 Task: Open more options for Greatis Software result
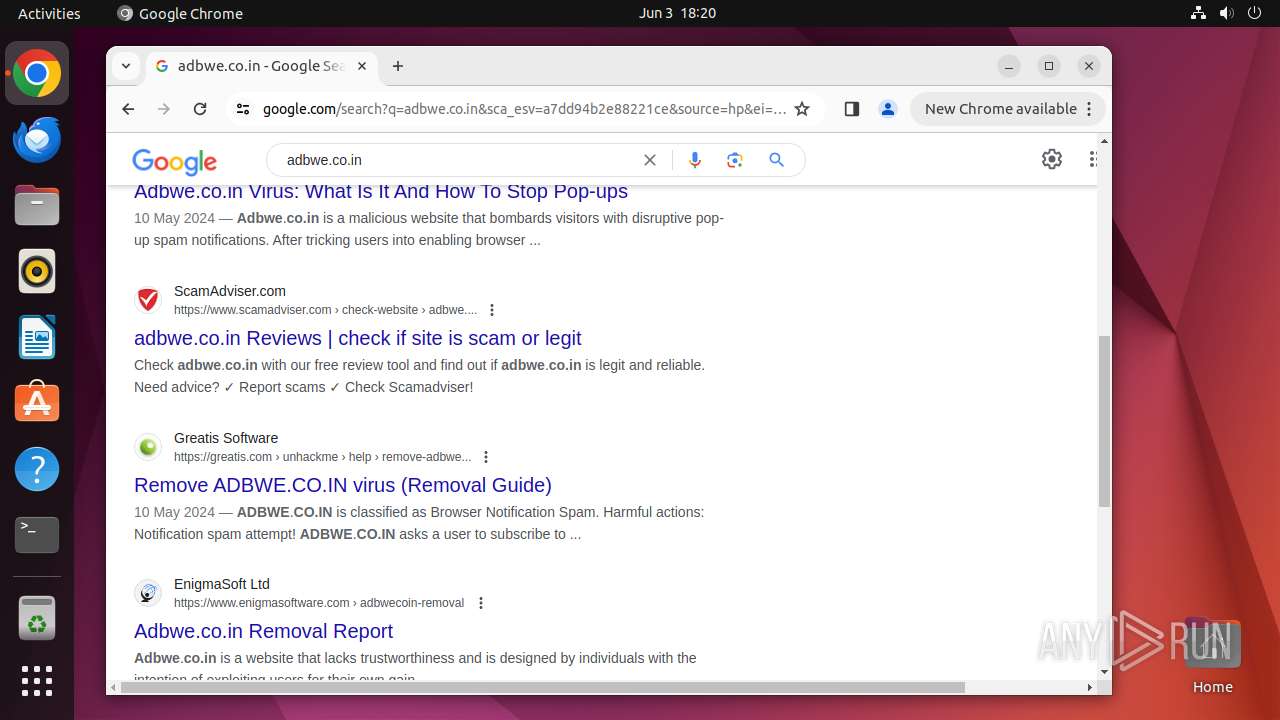tap(486, 457)
